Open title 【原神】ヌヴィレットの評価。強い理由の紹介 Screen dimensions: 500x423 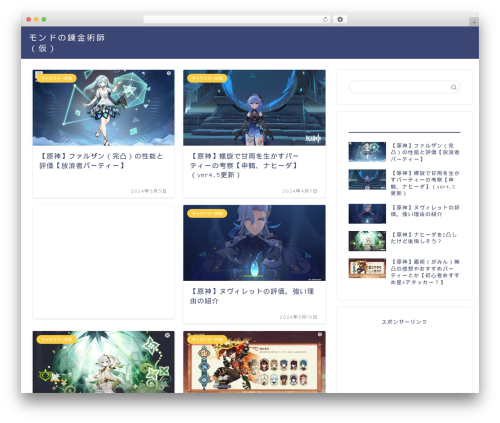click(x=252, y=296)
